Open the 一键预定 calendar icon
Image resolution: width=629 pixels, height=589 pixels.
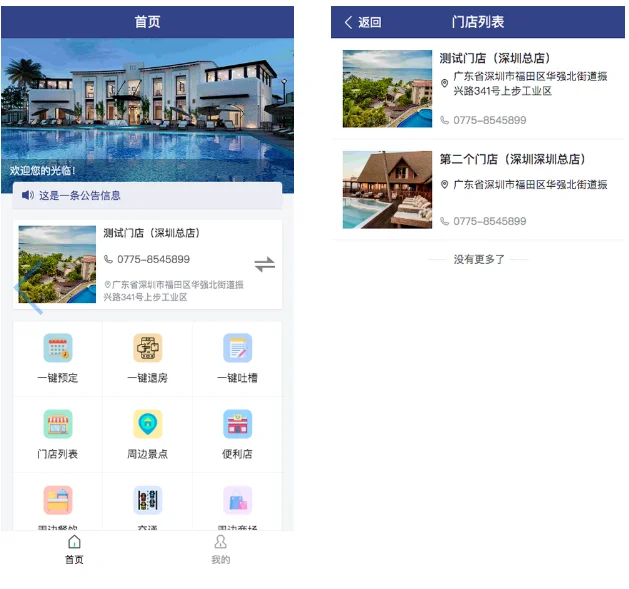[58, 348]
